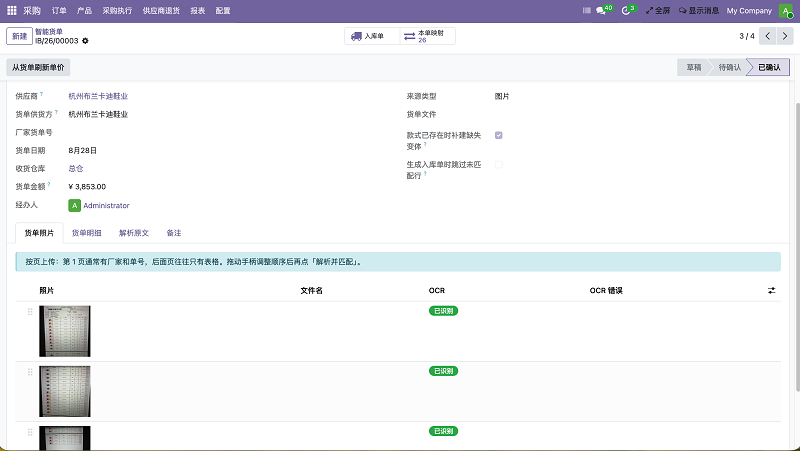Click the 来源类型 value 图片
Viewport: 800px width, 451px height.
[502, 96]
